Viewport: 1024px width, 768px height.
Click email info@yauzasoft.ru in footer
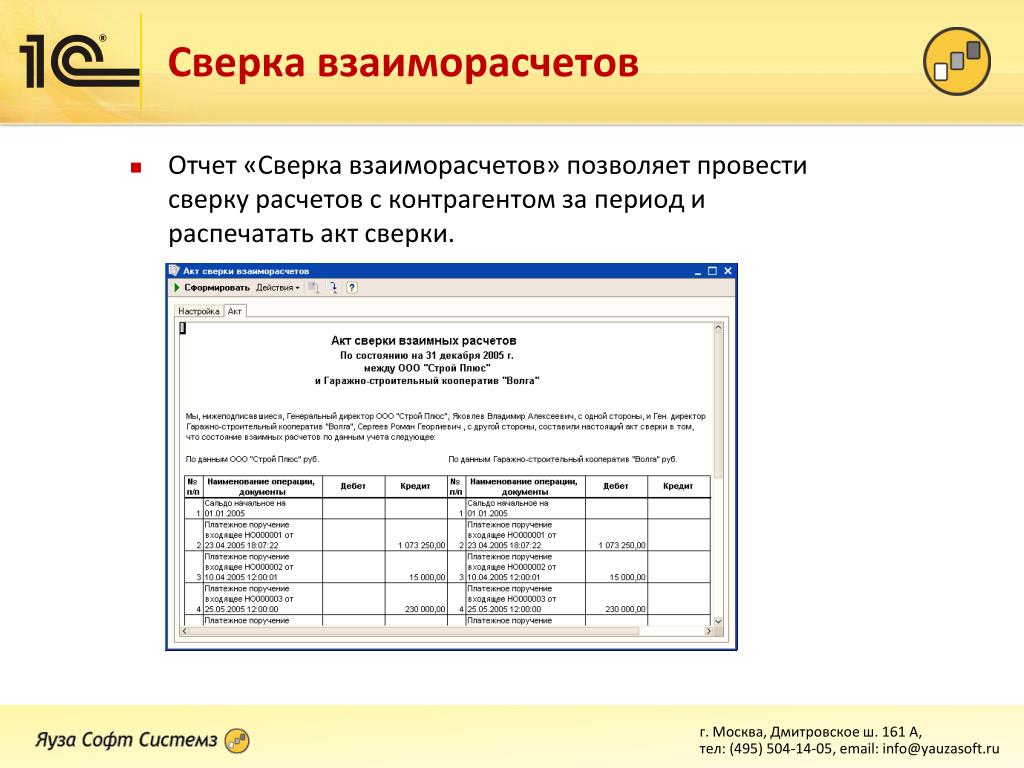coord(940,749)
